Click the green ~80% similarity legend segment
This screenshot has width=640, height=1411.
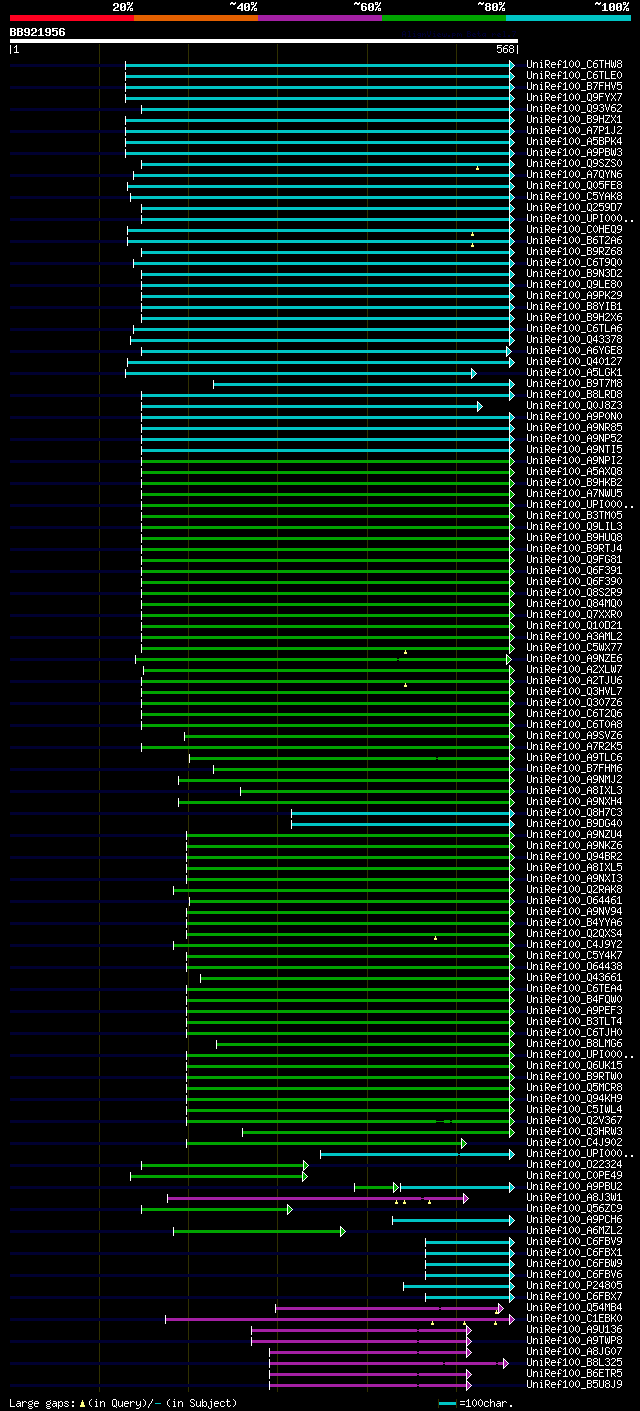point(443,18)
